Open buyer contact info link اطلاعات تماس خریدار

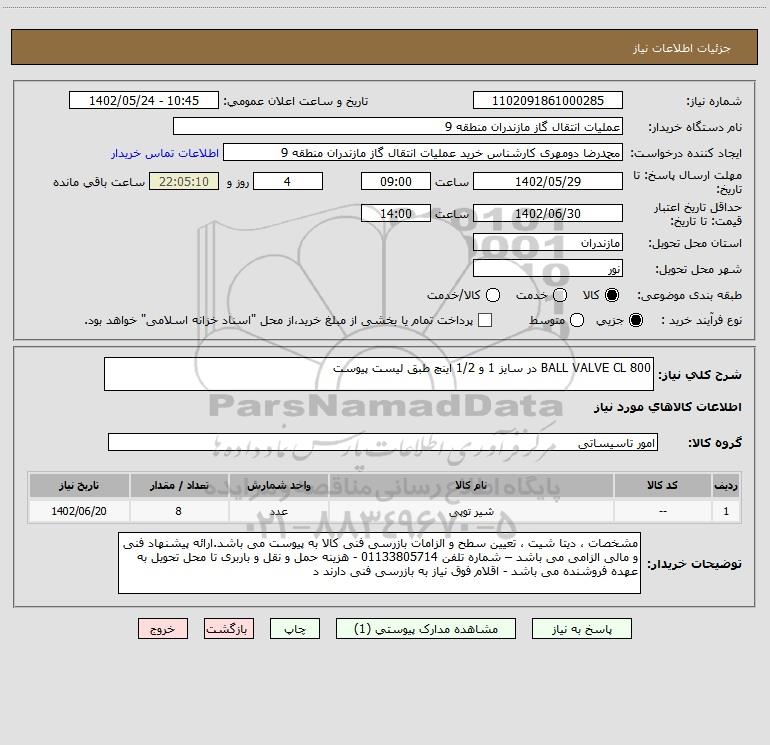165,153
